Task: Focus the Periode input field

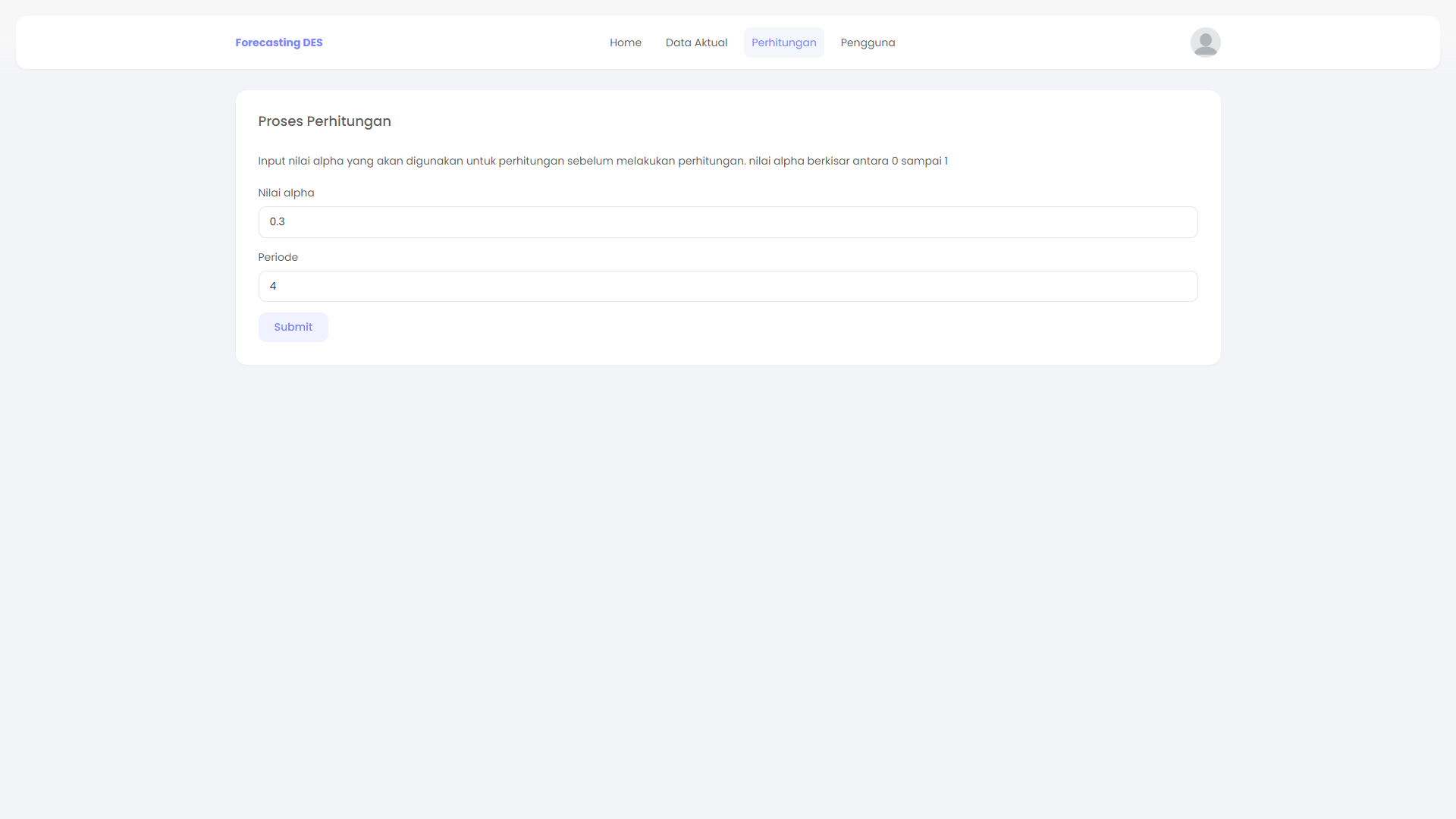Action: pos(728,286)
